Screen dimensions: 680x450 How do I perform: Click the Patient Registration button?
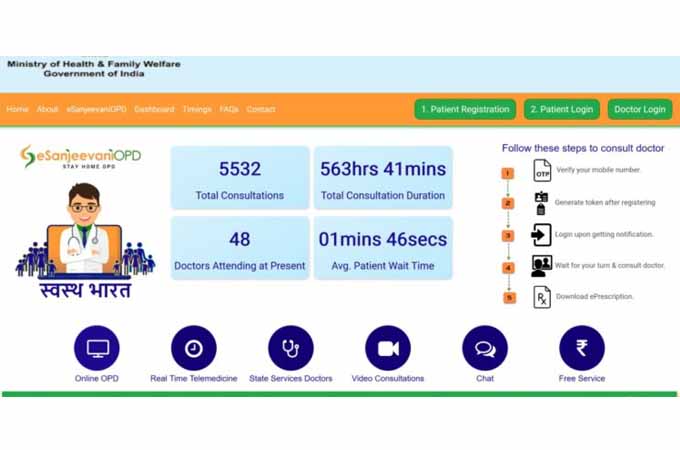click(465, 109)
